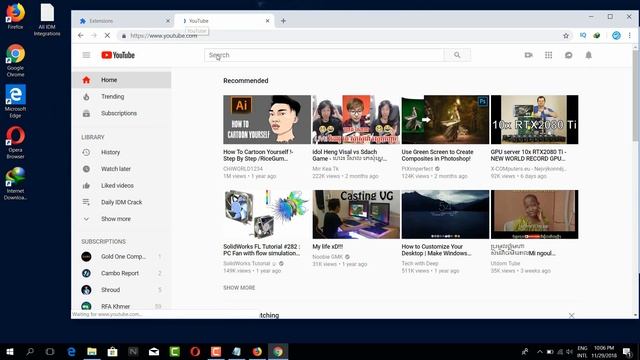Screen dimensions: 640x360
Task: Open PiXimperfect channel link
Action: coord(417,169)
